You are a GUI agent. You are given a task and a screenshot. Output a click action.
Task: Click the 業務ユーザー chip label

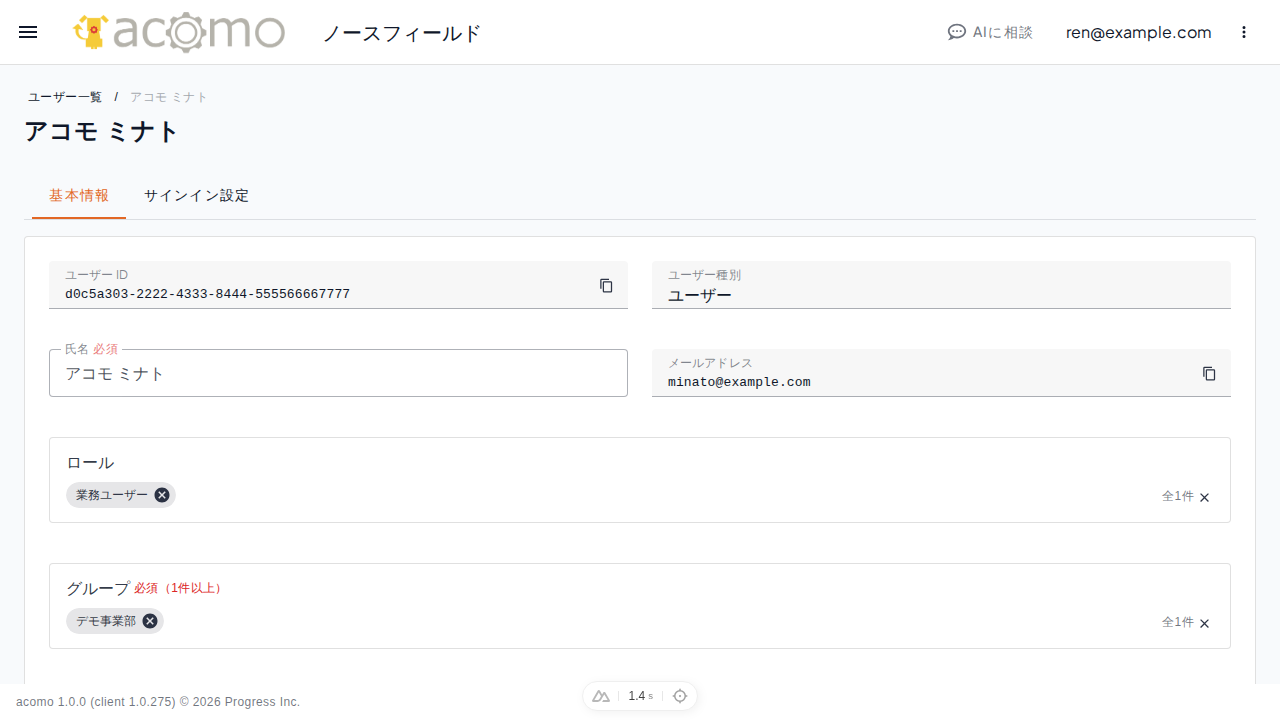click(112, 495)
